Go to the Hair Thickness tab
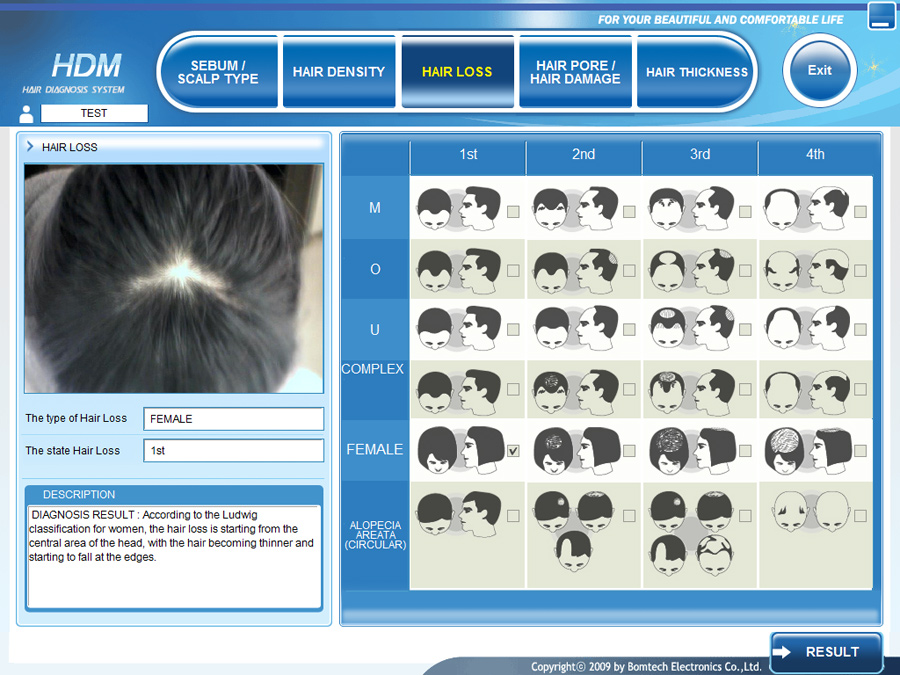900x675 pixels. (696, 72)
